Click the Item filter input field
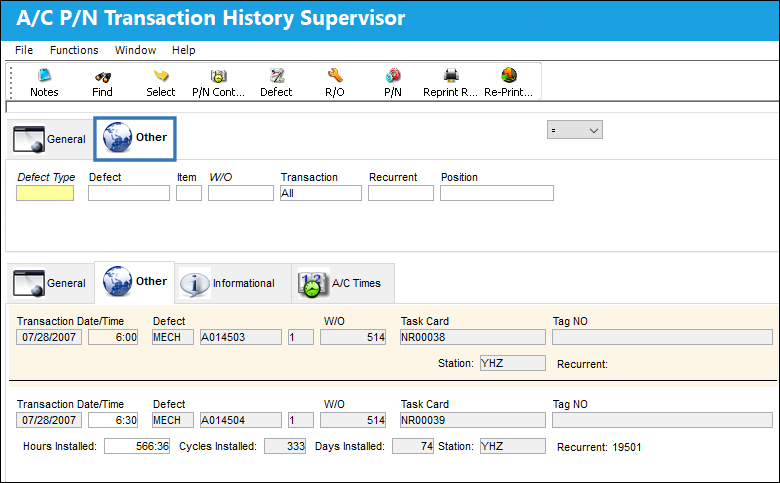Screen dimensions: 780x483 (189, 193)
